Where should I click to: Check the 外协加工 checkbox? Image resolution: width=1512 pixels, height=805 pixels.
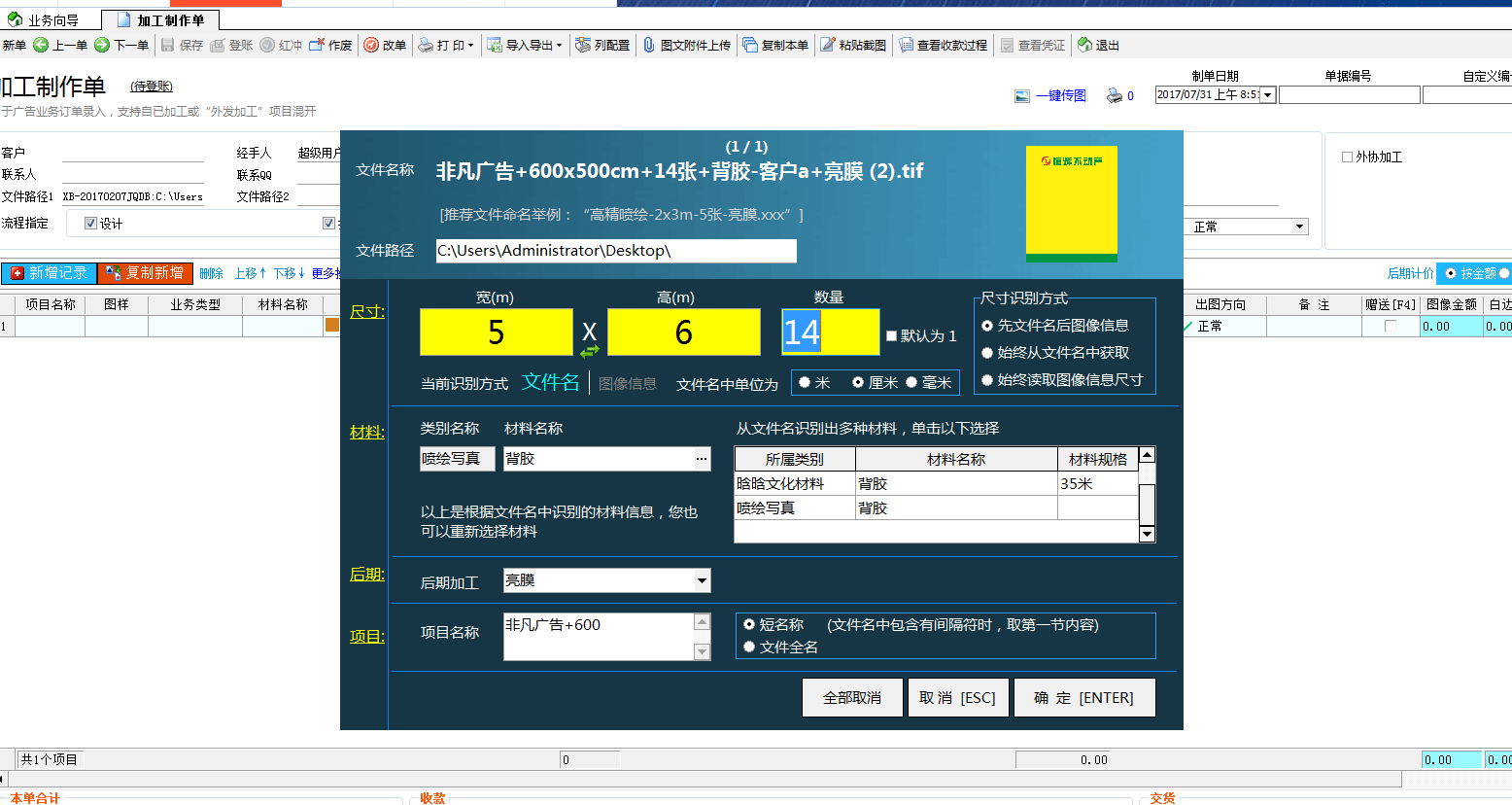[x=1349, y=156]
